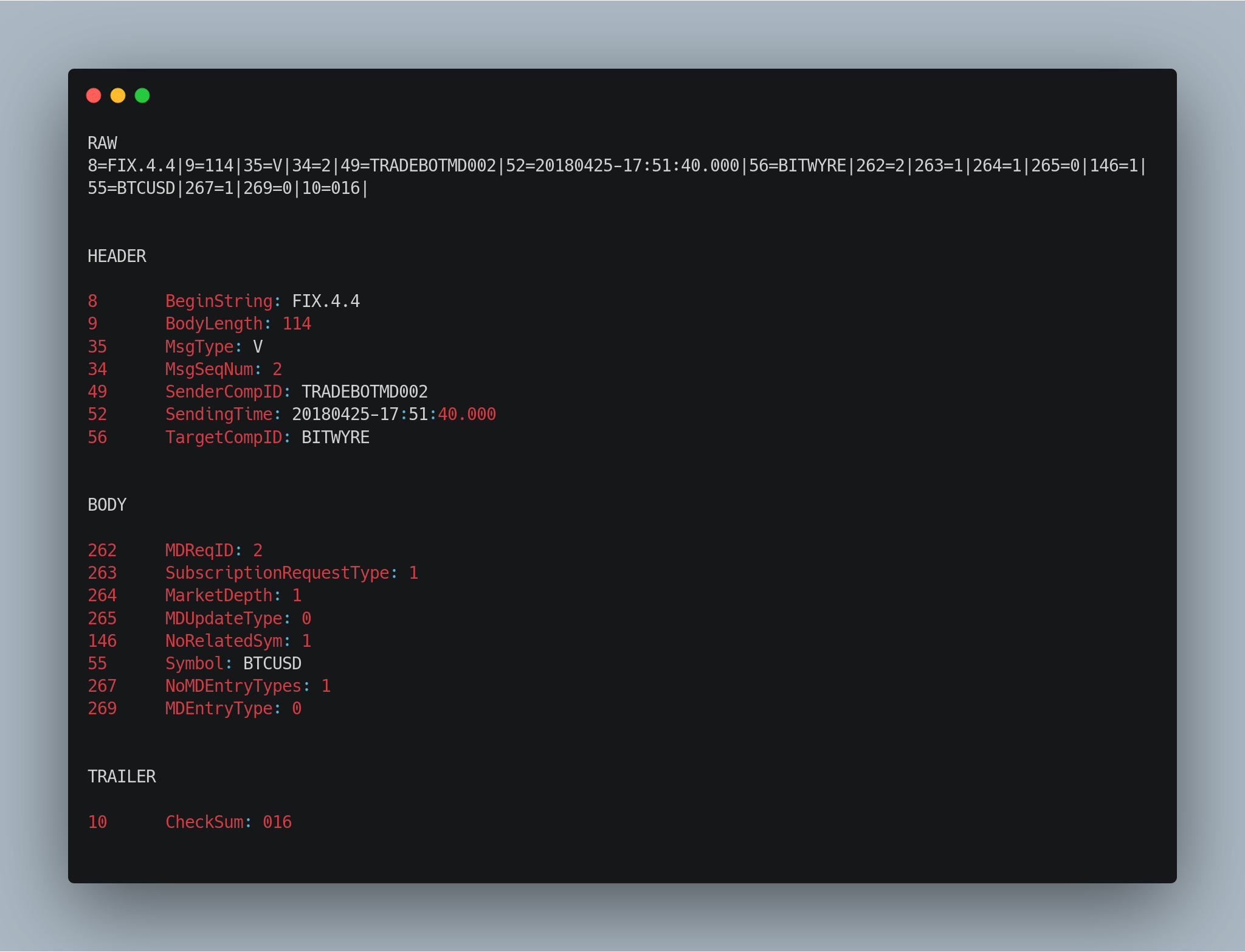
Task: Click the TargetCompID value BITWYRE
Action: [x=336, y=437]
